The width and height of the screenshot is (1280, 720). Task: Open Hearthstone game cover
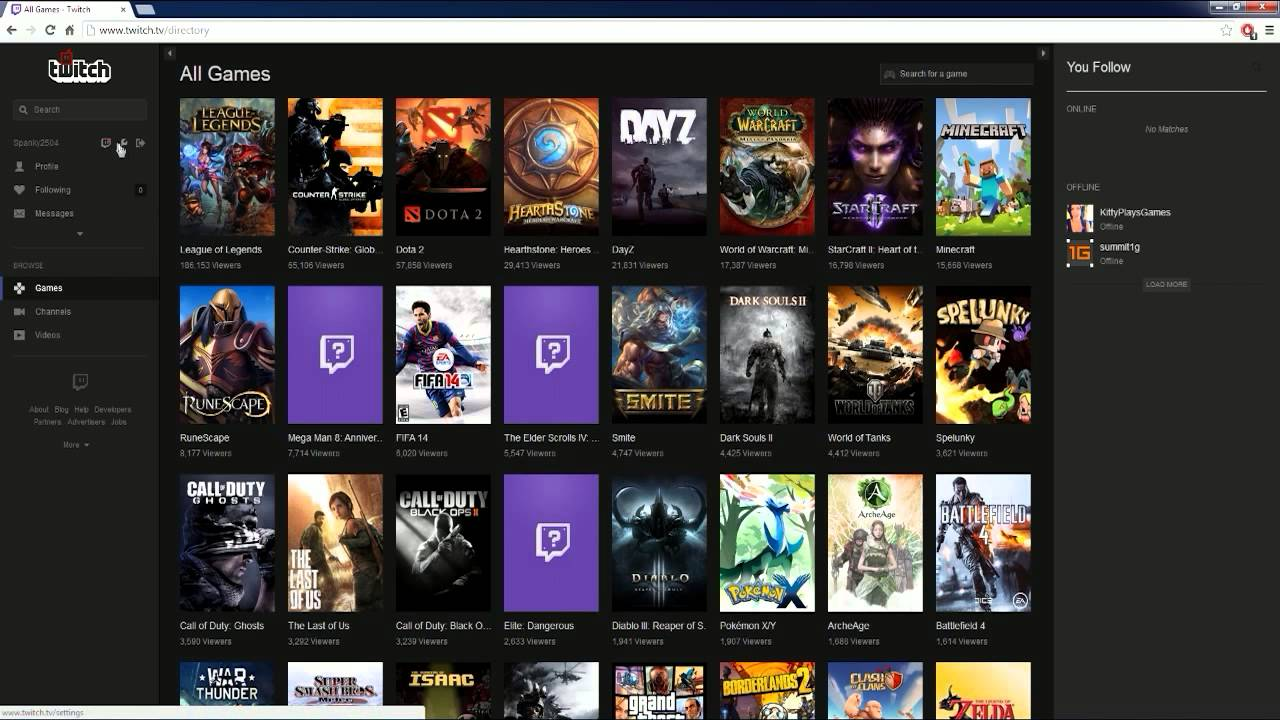(x=551, y=167)
